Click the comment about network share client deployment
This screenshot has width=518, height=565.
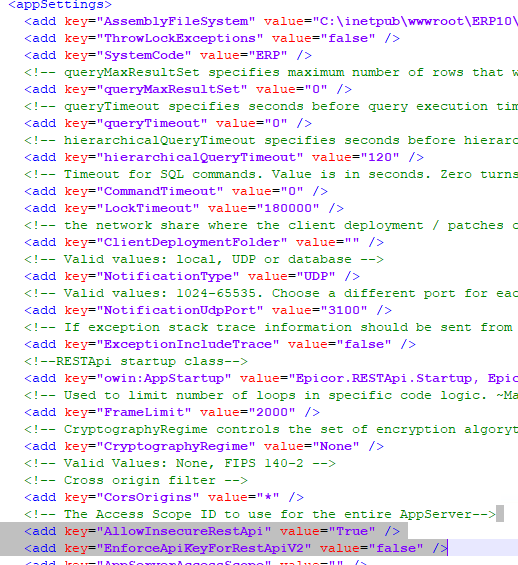(271, 226)
